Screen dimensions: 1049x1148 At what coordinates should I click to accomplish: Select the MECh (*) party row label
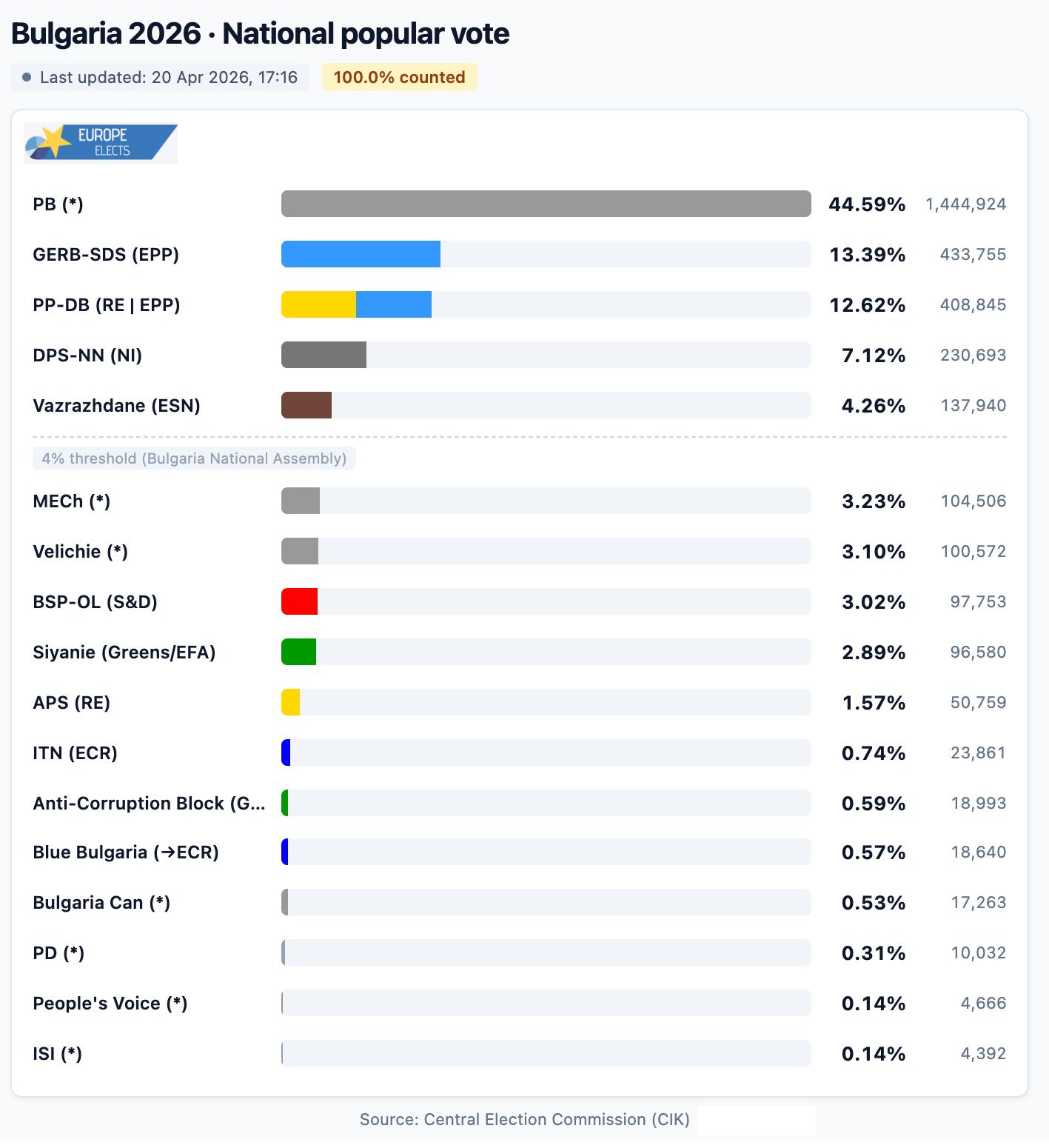click(72, 501)
